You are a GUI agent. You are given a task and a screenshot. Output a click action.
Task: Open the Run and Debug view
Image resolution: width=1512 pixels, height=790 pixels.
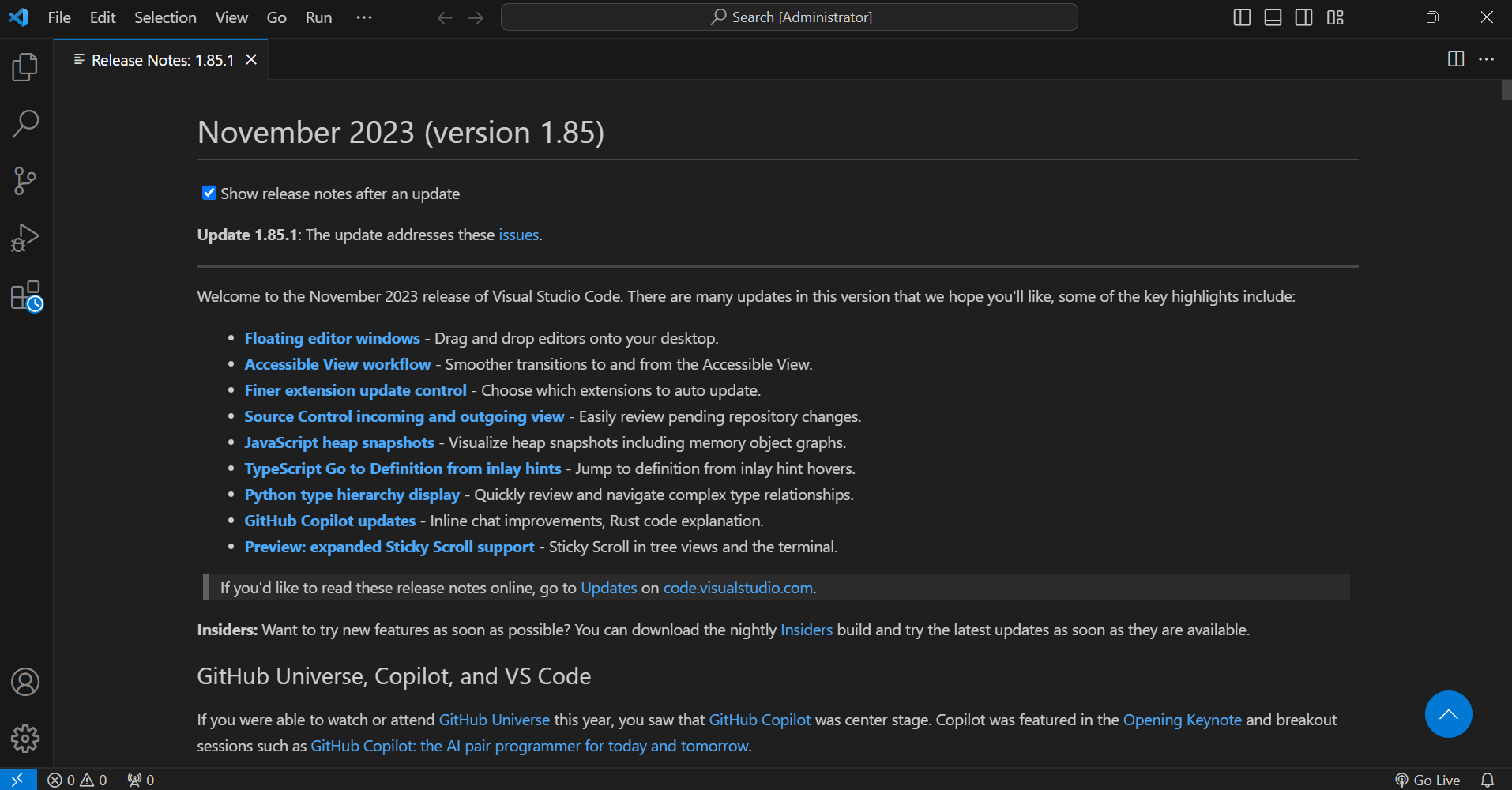(x=24, y=237)
